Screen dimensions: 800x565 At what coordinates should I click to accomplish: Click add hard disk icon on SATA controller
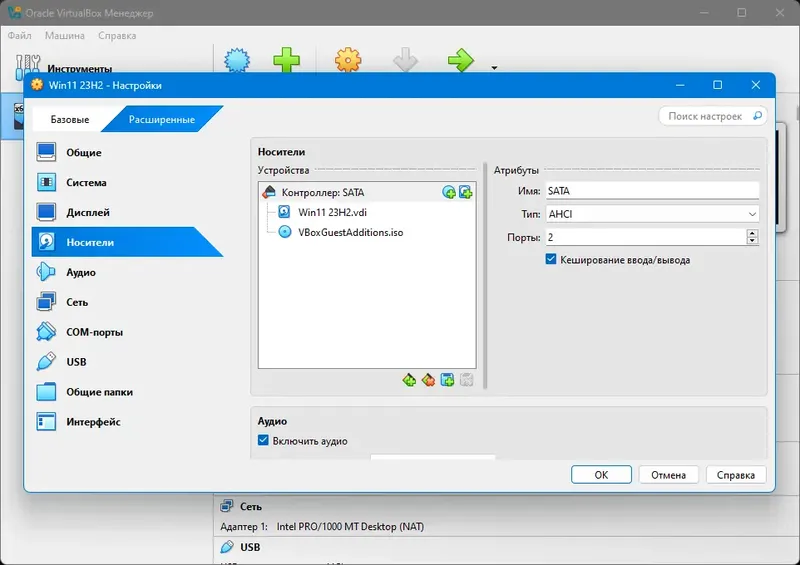point(465,192)
